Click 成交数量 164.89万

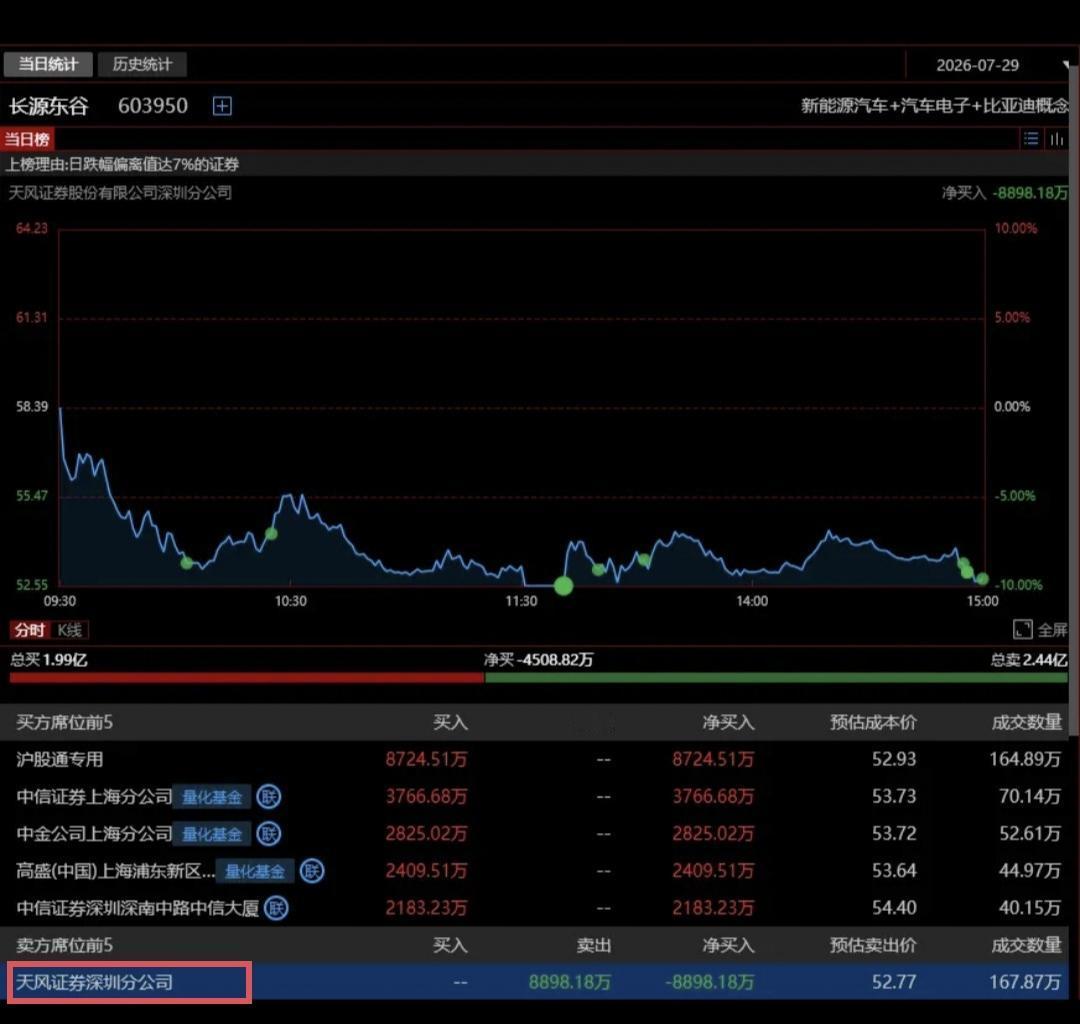coord(1025,760)
